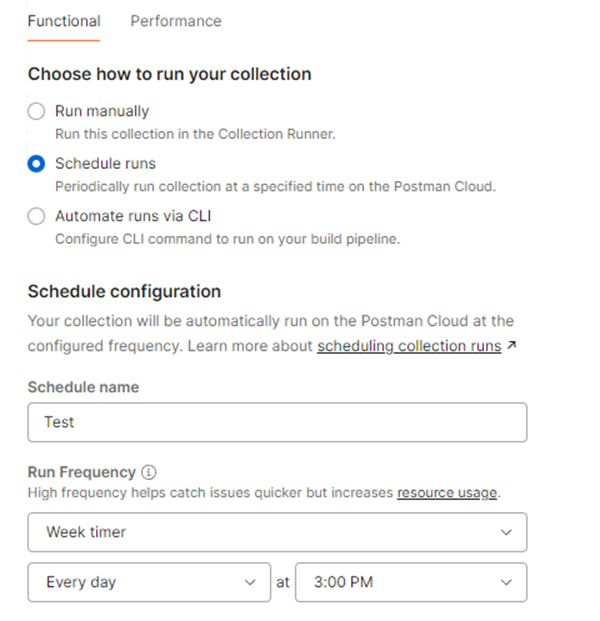600x621 pixels.
Task: Open the 3:00 PM time dropdown
Action: click(x=410, y=582)
